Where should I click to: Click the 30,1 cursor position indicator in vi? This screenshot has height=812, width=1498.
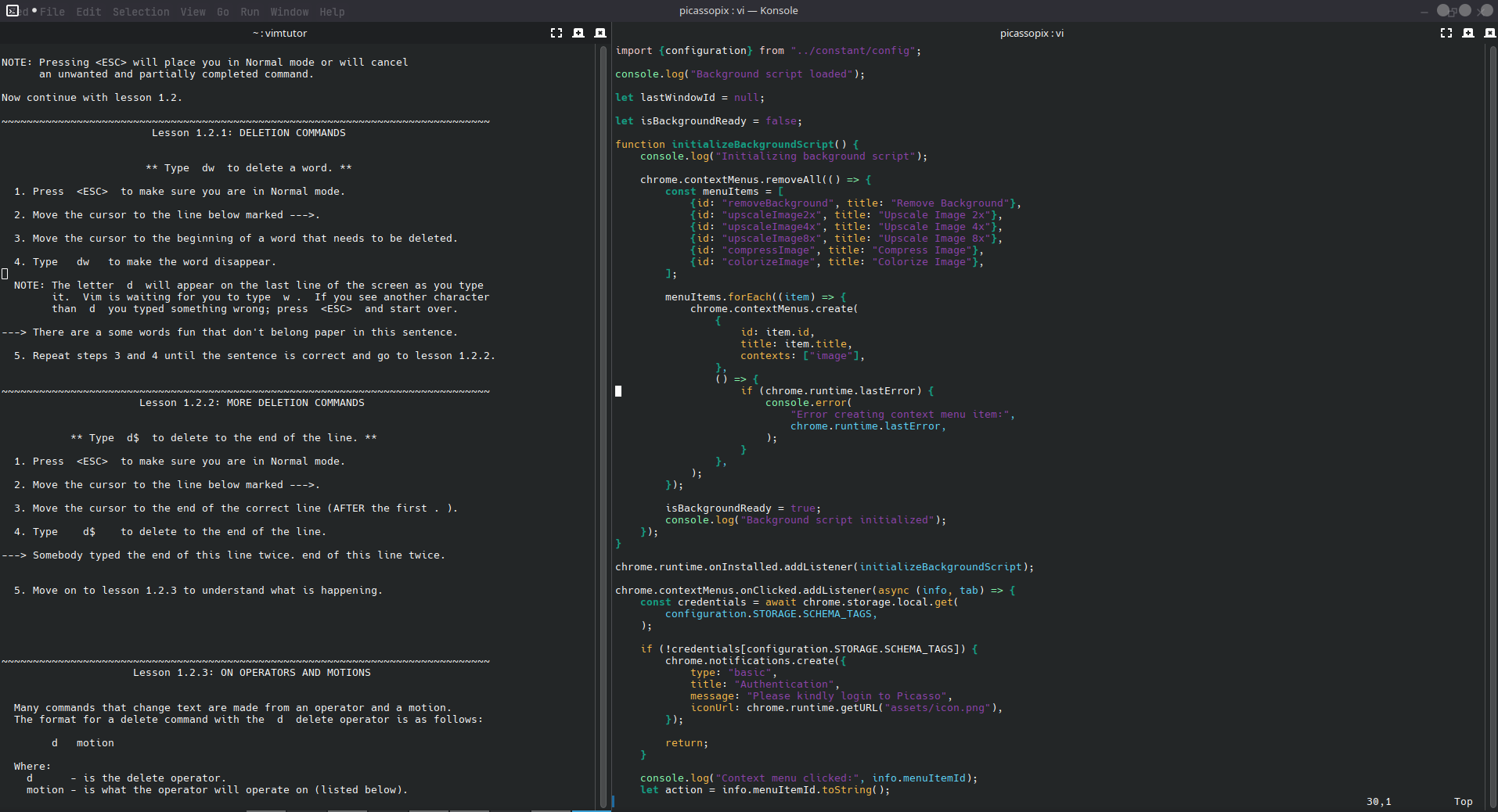point(1377,801)
